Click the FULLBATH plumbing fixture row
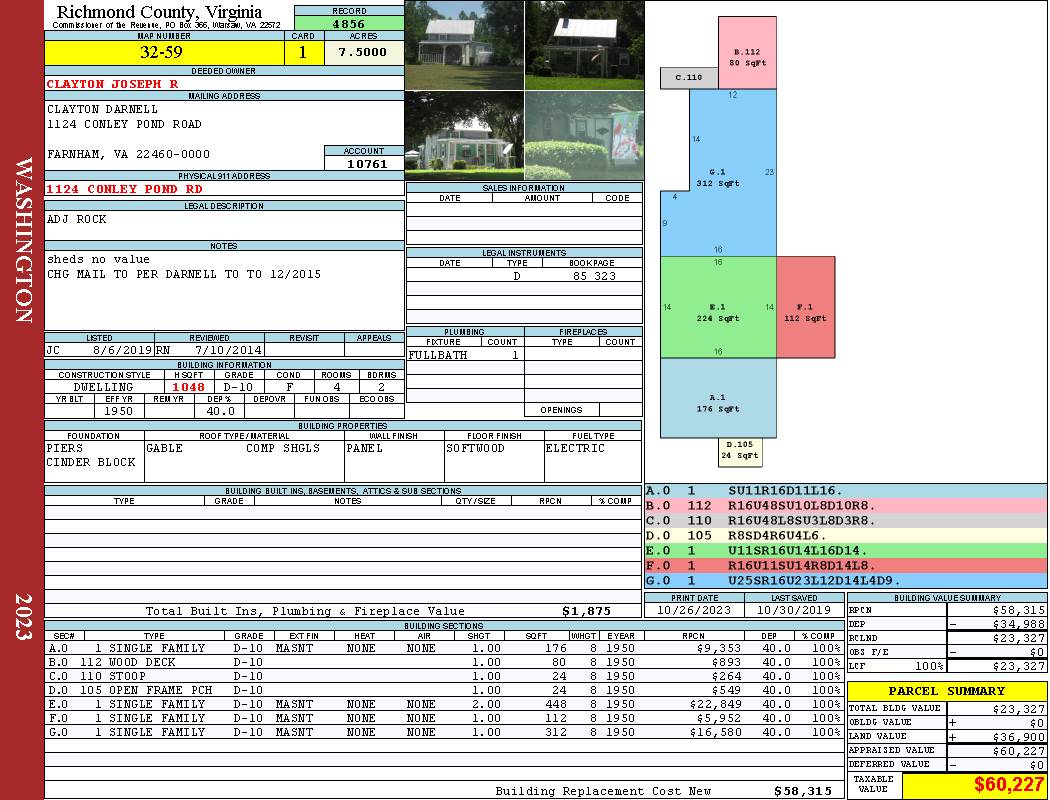 coord(465,355)
